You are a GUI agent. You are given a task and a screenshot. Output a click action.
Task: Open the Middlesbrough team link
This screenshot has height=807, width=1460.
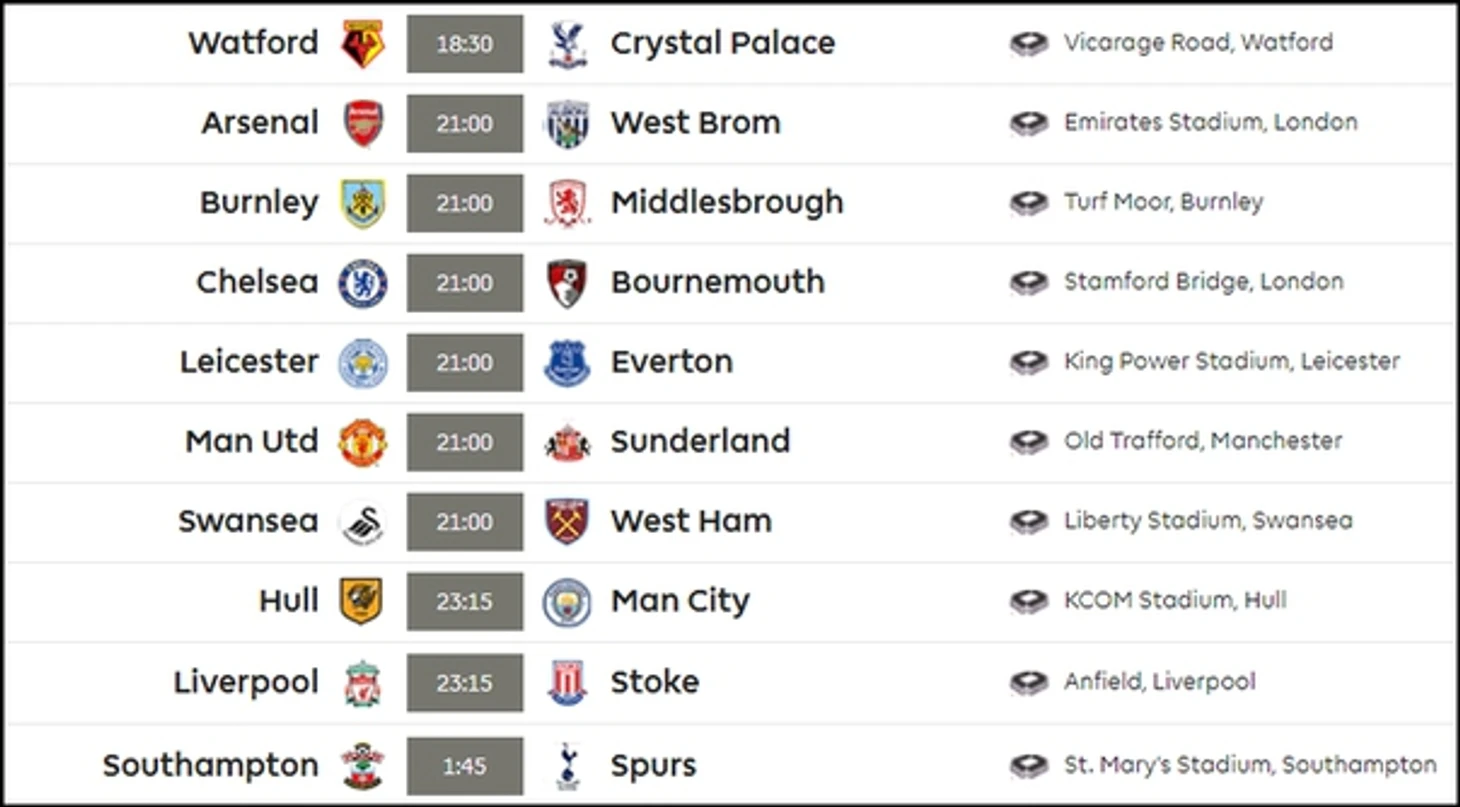coord(727,202)
